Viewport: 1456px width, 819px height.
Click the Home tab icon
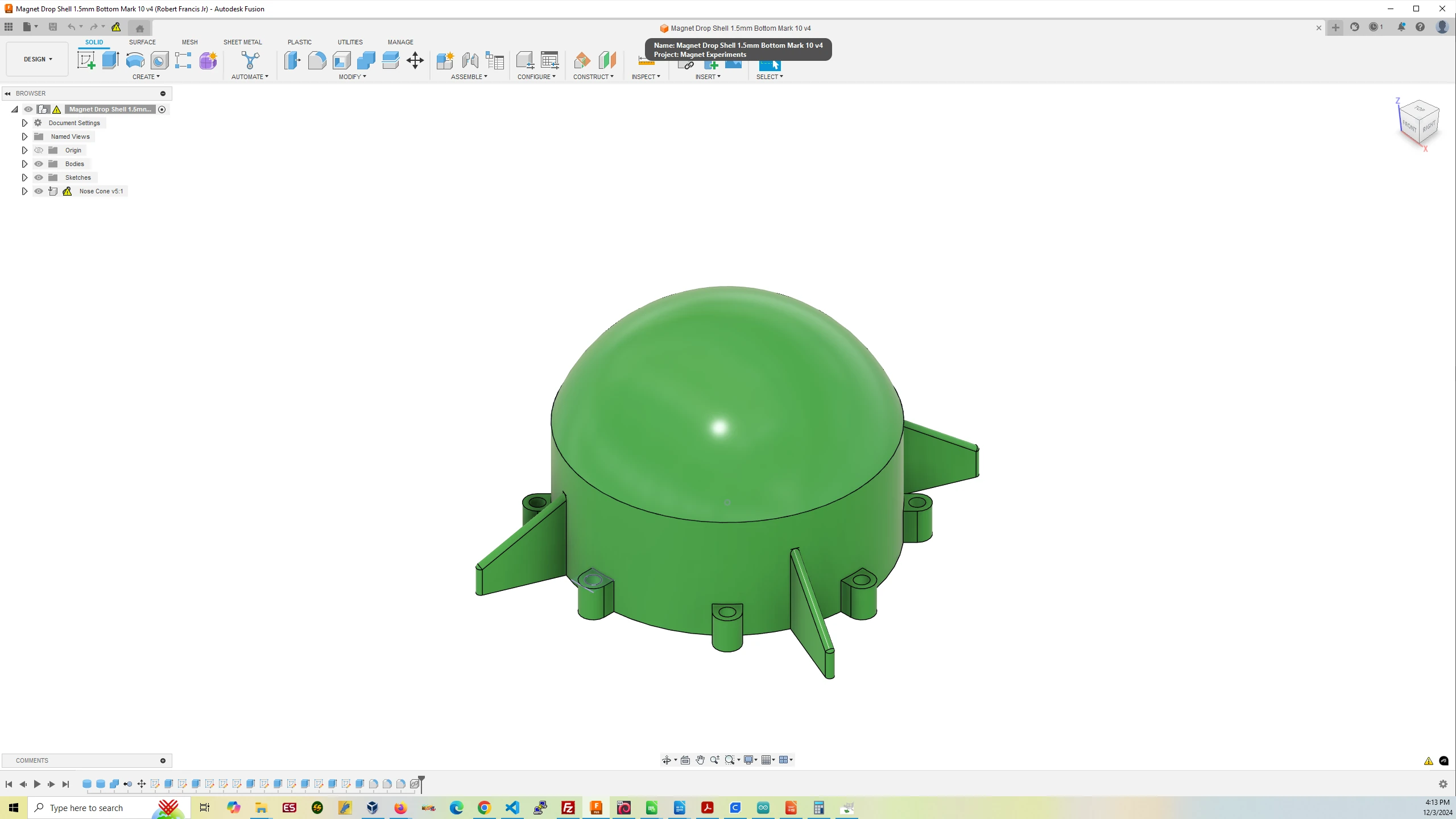pyautogui.click(x=139, y=28)
